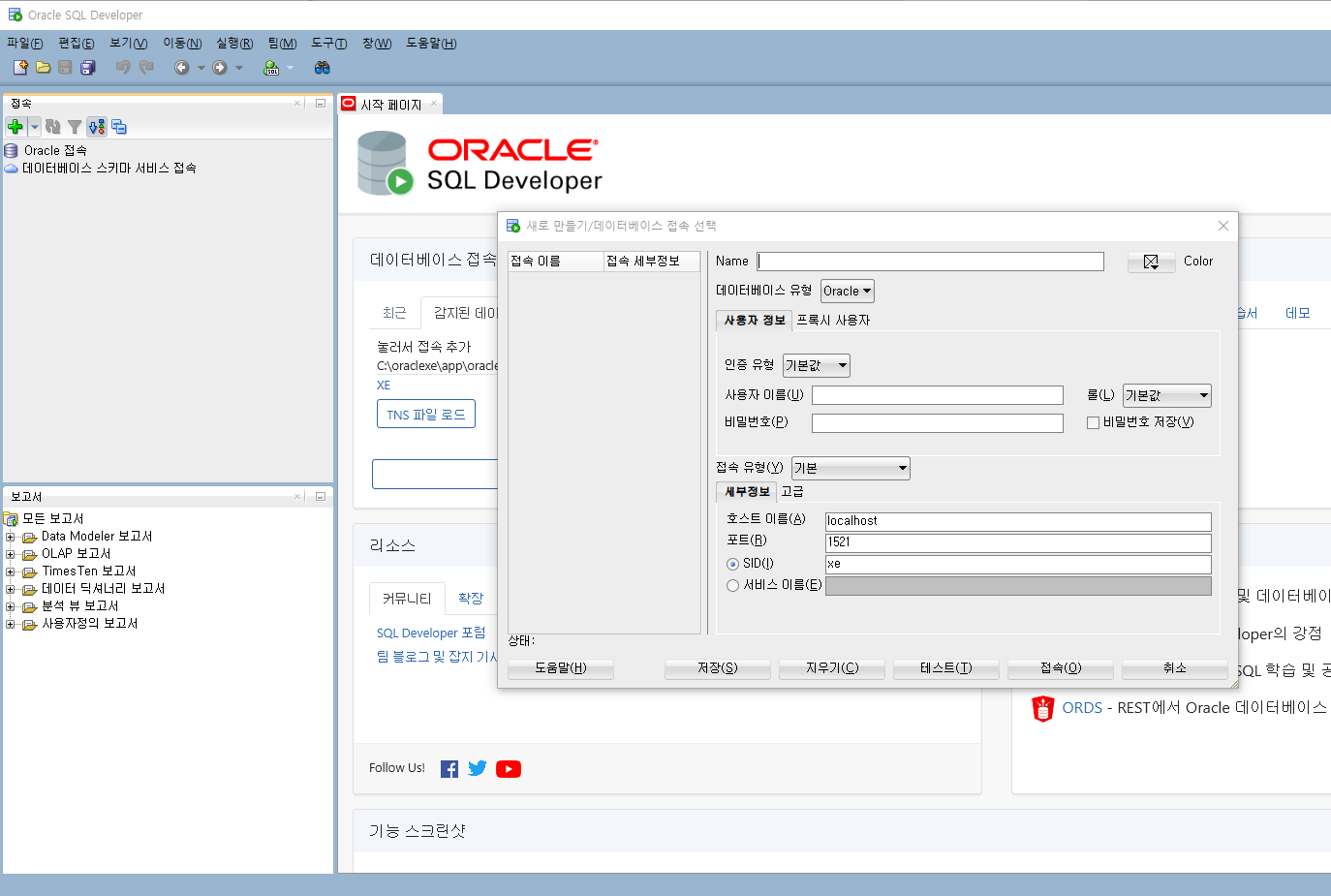Click the 지우기(C) button
The width and height of the screenshot is (1331, 896).
[832, 668]
